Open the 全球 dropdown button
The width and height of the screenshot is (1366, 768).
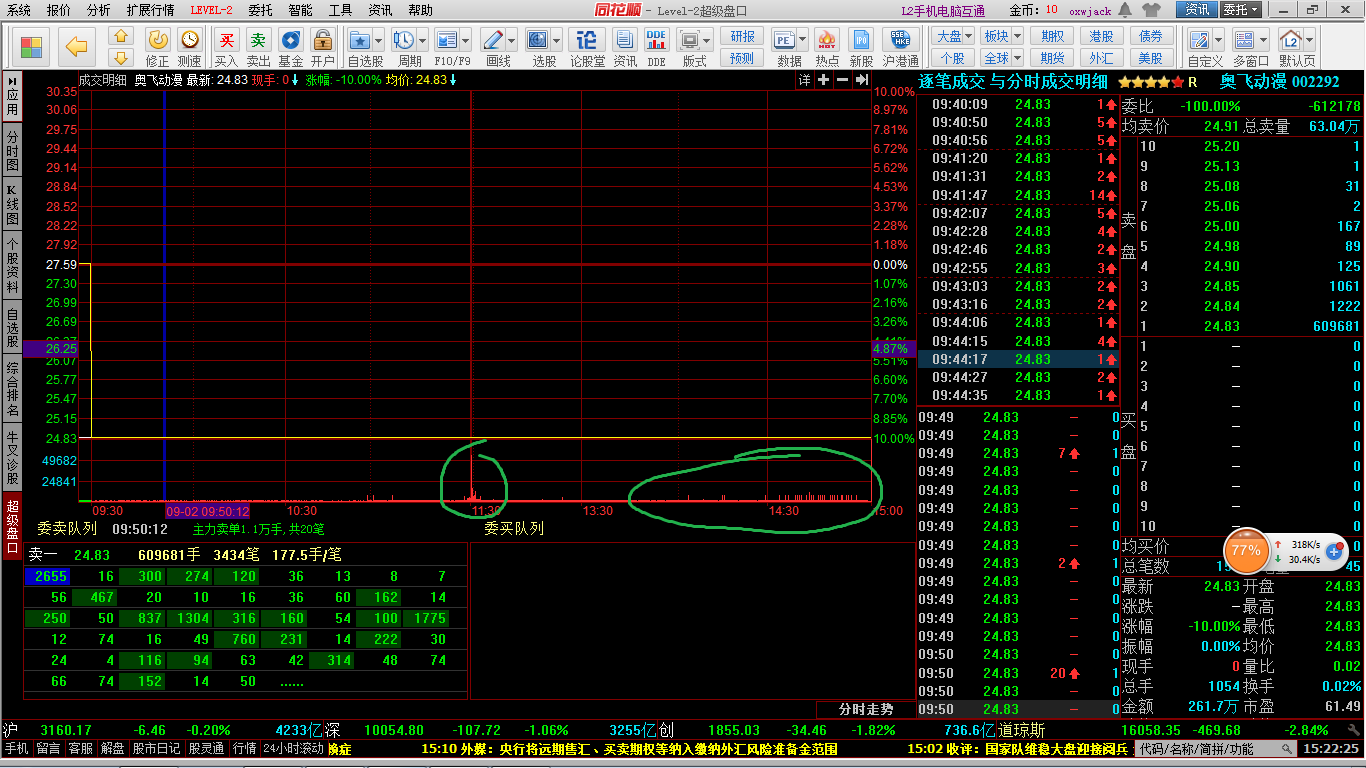tap(1001, 58)
